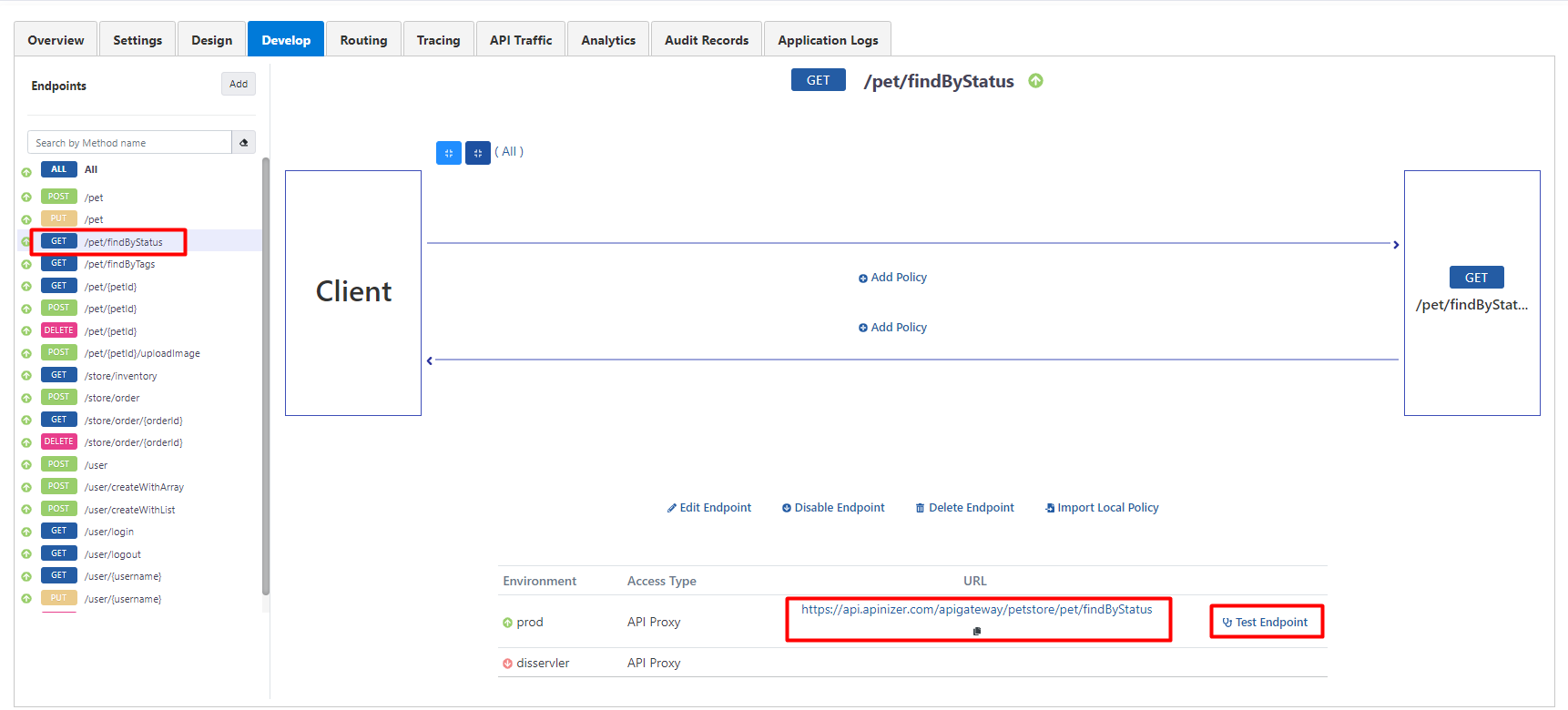Click the red down-arrow icon beside disservler
The height and width of the screenshot is (710, 1568).
(x=507, y=664)
